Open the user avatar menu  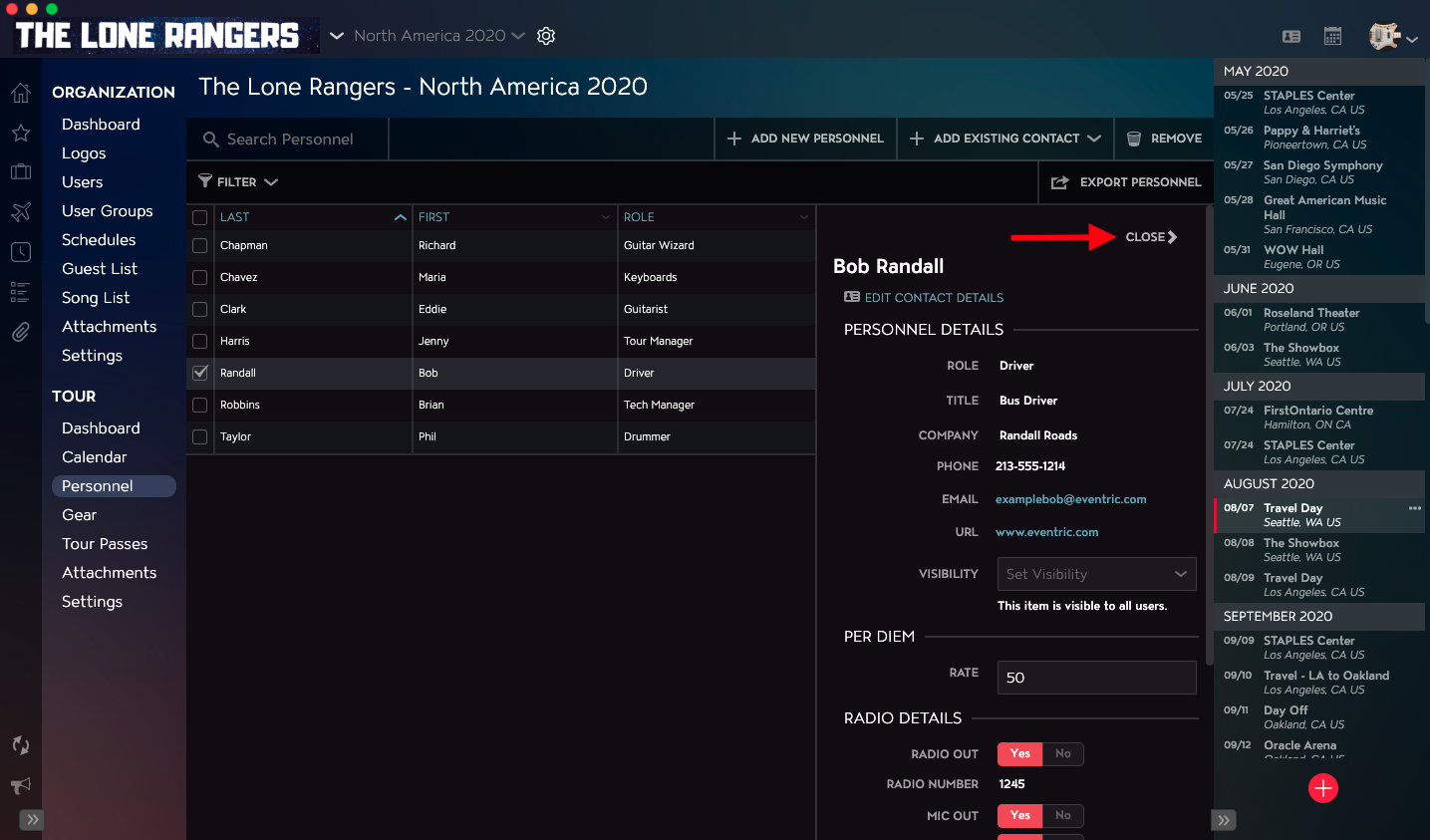(x=1392, y=37)
